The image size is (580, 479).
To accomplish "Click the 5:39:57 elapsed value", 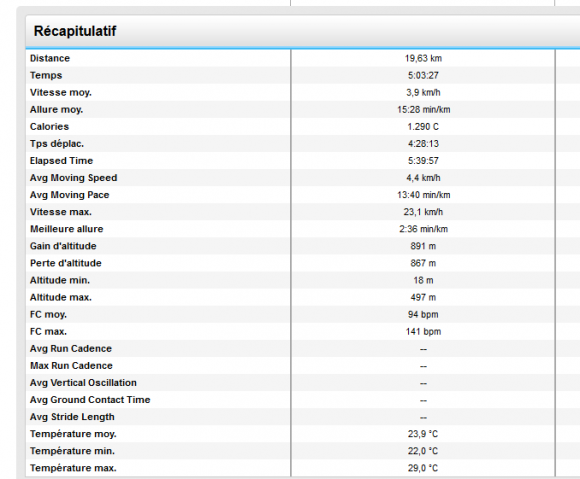I will tap(423, 161).
